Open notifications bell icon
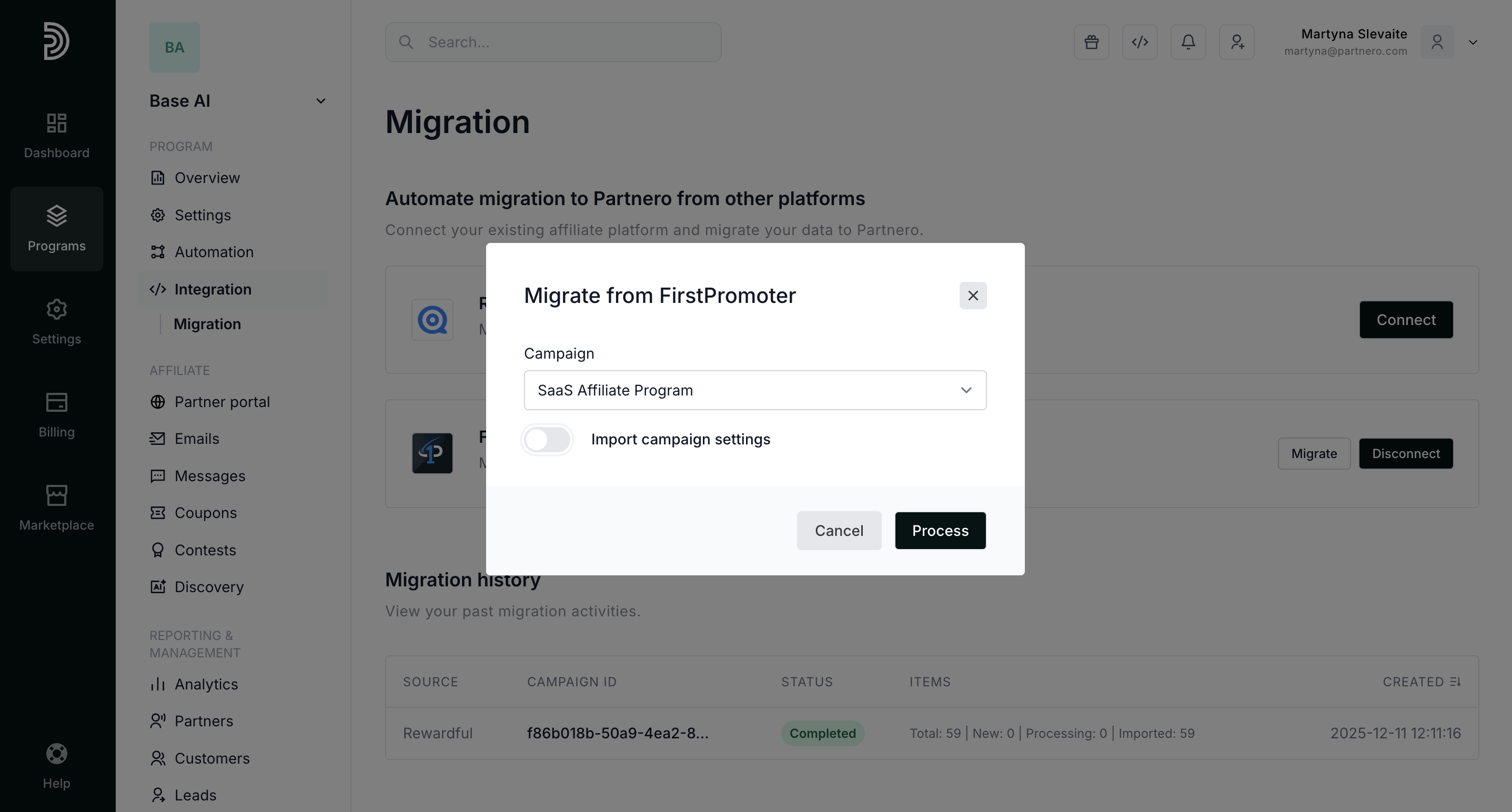 1188,42
